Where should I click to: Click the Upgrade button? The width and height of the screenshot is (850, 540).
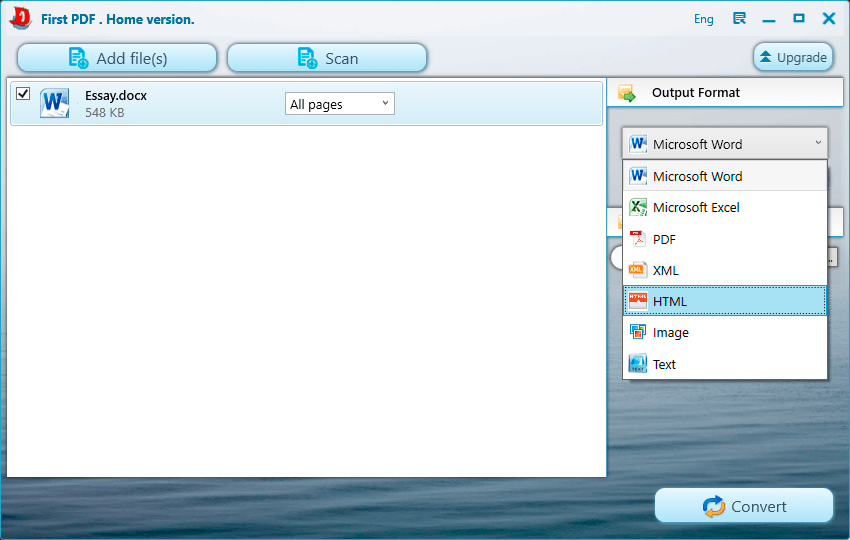793,57
